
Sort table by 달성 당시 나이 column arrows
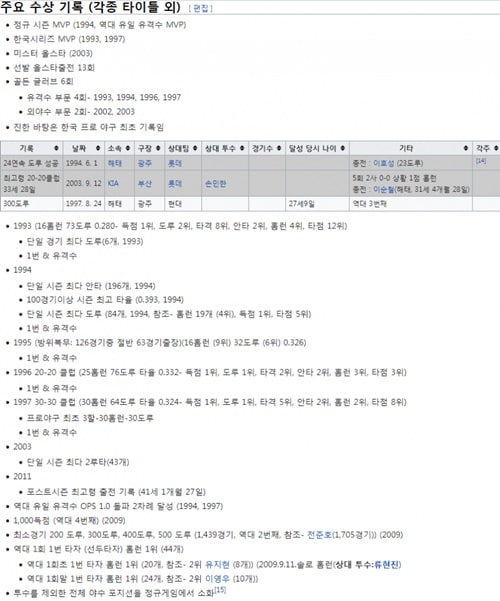pos(343,148)
